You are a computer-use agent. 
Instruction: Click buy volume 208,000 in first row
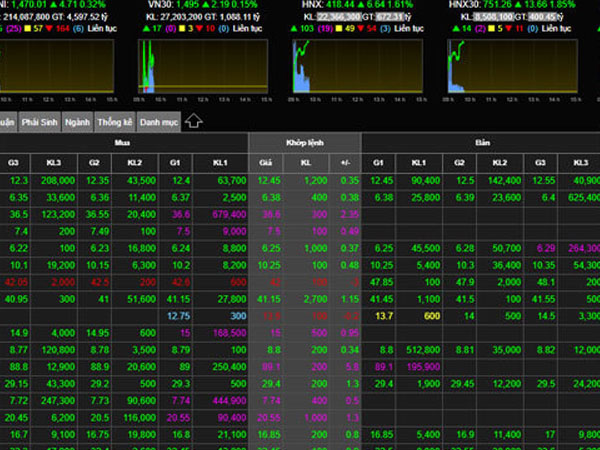click(x=58, y=180)
